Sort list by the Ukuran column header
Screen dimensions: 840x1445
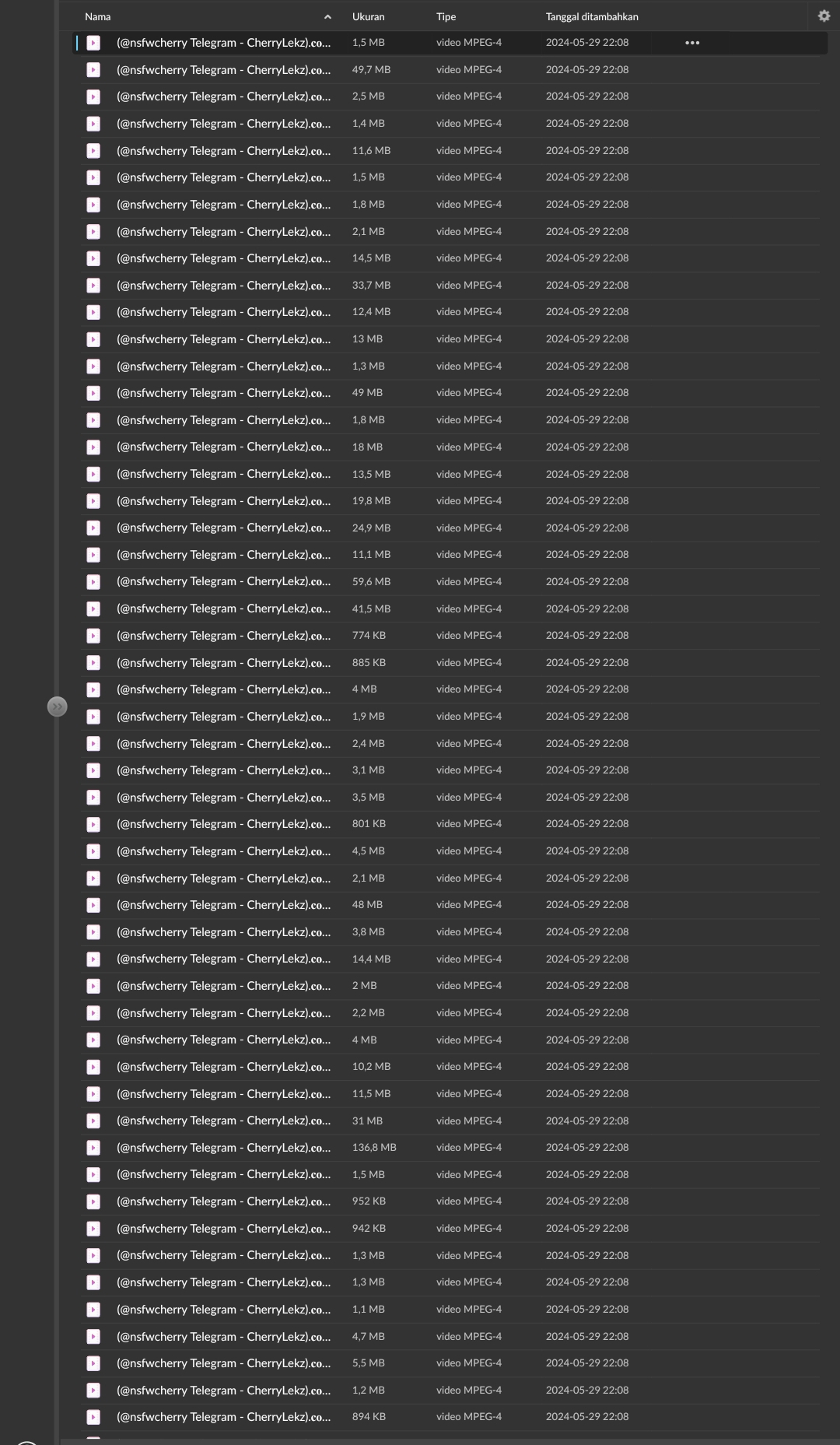click(x=368, y=16)
